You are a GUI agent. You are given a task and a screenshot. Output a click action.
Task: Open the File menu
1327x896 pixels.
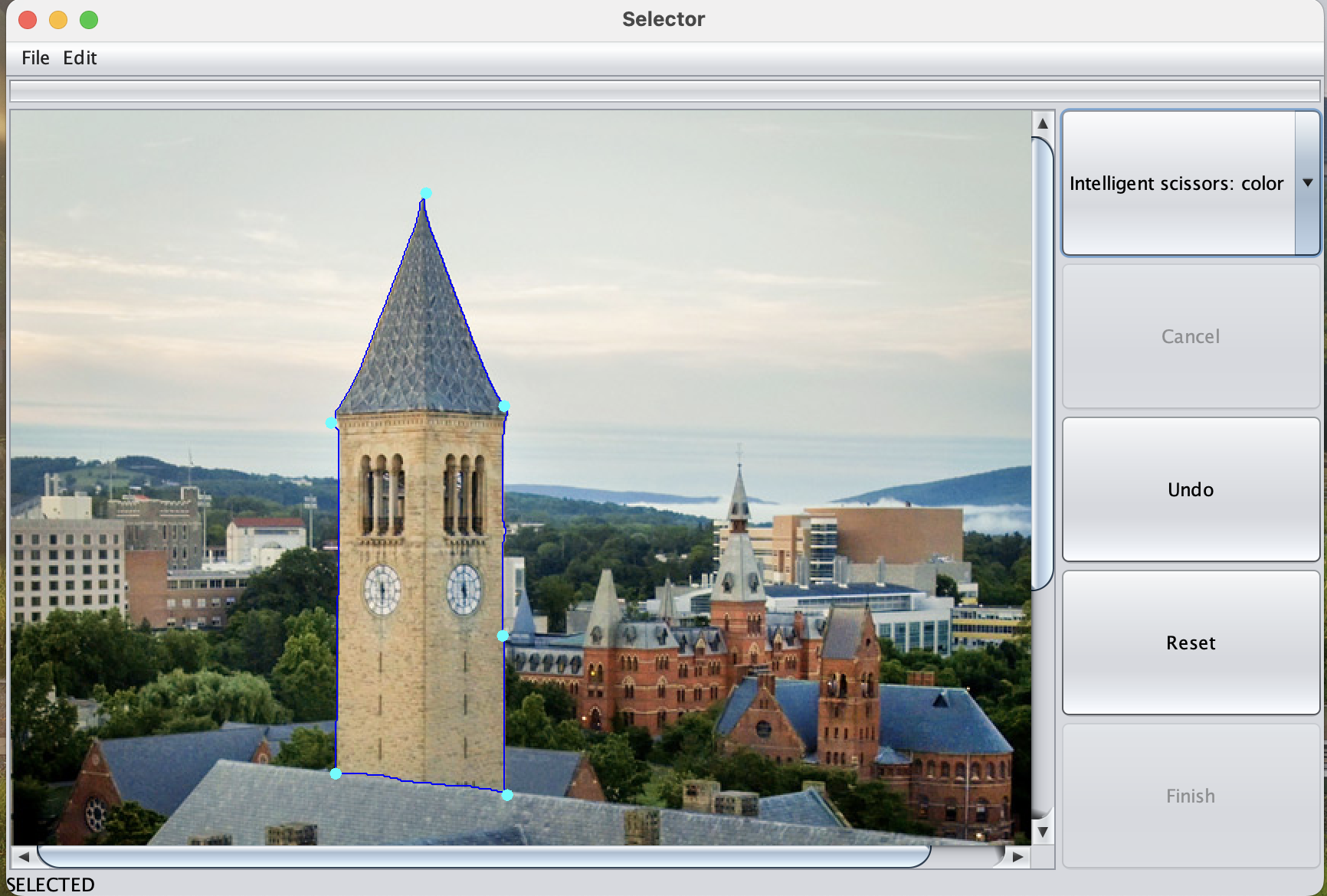click(35, 58)
